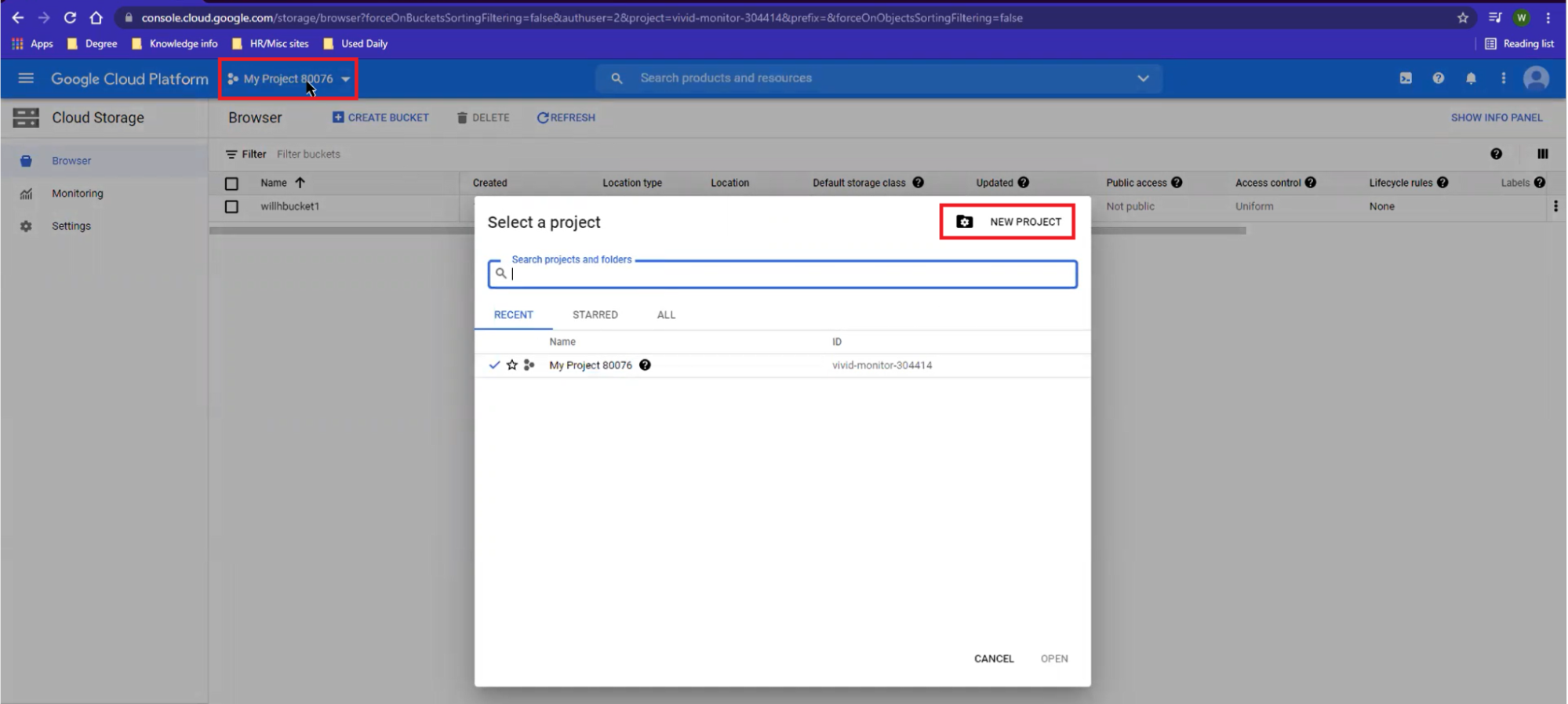Open the header three-dot settings menu
1568x704 pixels.
(1503, 78)
